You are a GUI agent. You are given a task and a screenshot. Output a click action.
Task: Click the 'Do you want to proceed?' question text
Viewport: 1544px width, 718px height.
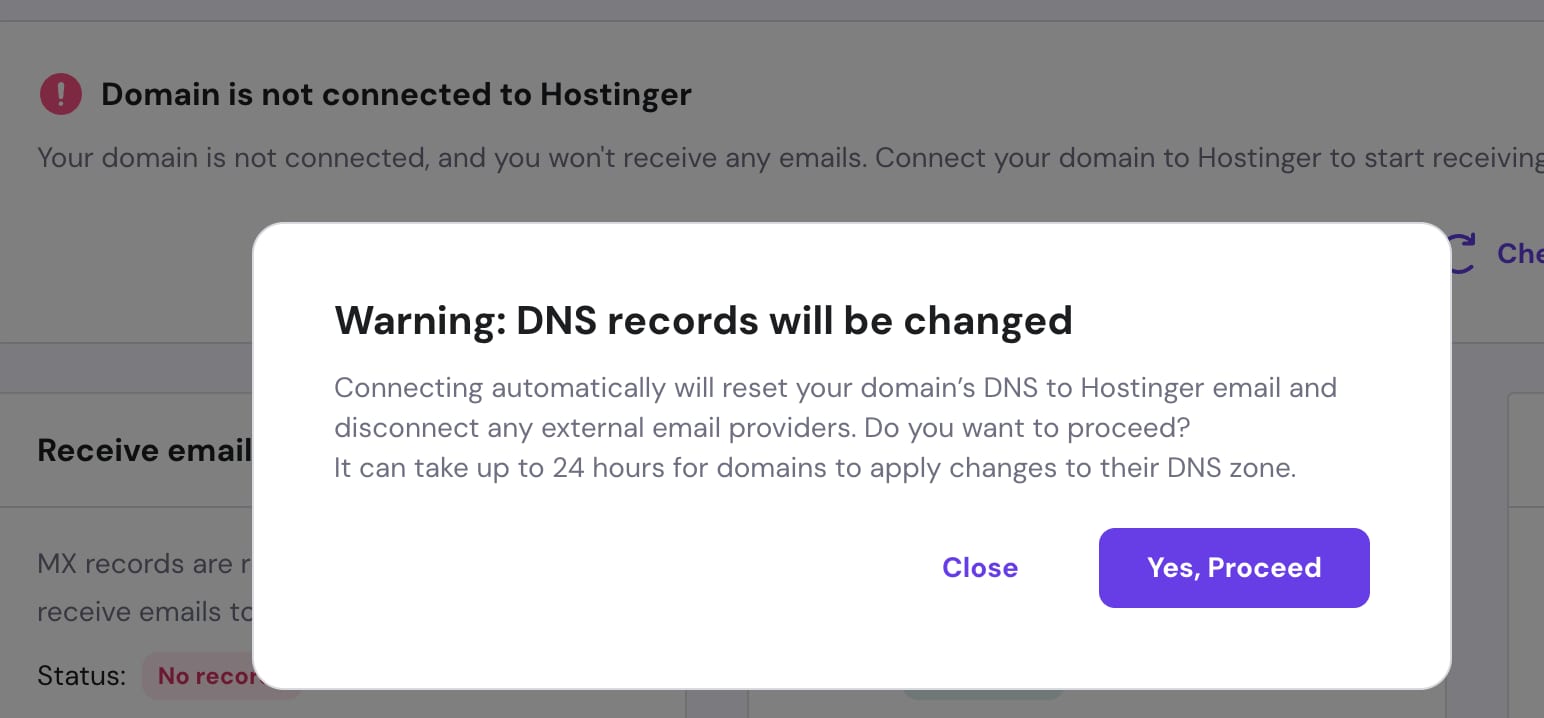pyautogui.click(x=1028, y=428)
